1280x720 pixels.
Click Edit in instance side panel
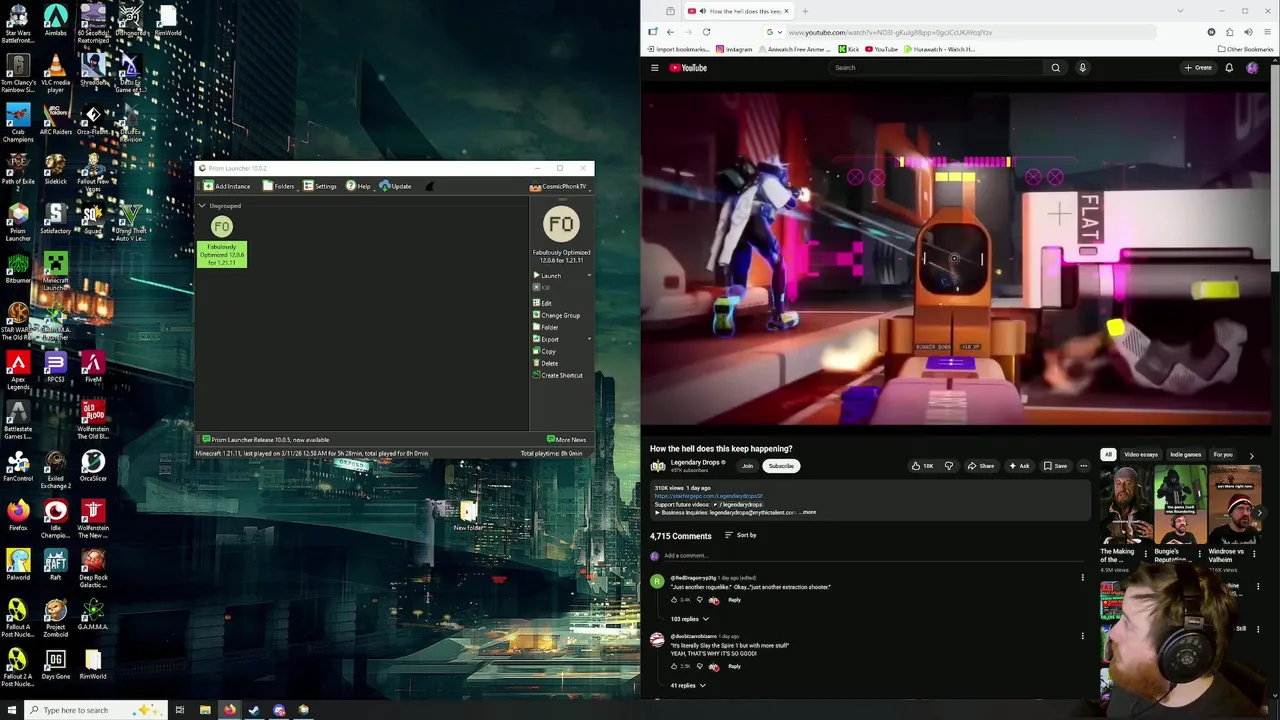click(542, 303)
